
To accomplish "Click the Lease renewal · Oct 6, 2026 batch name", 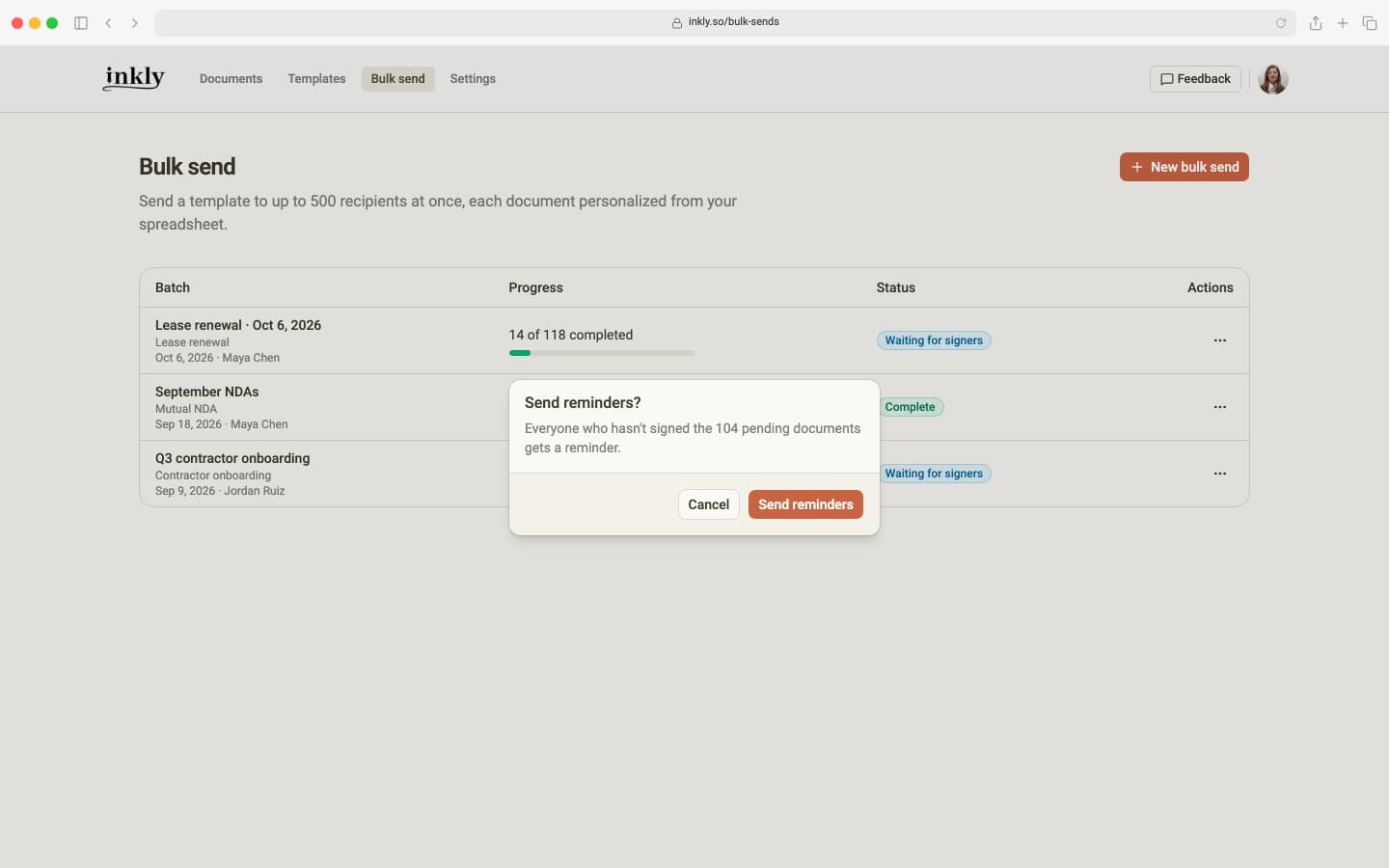I will 238,325.
